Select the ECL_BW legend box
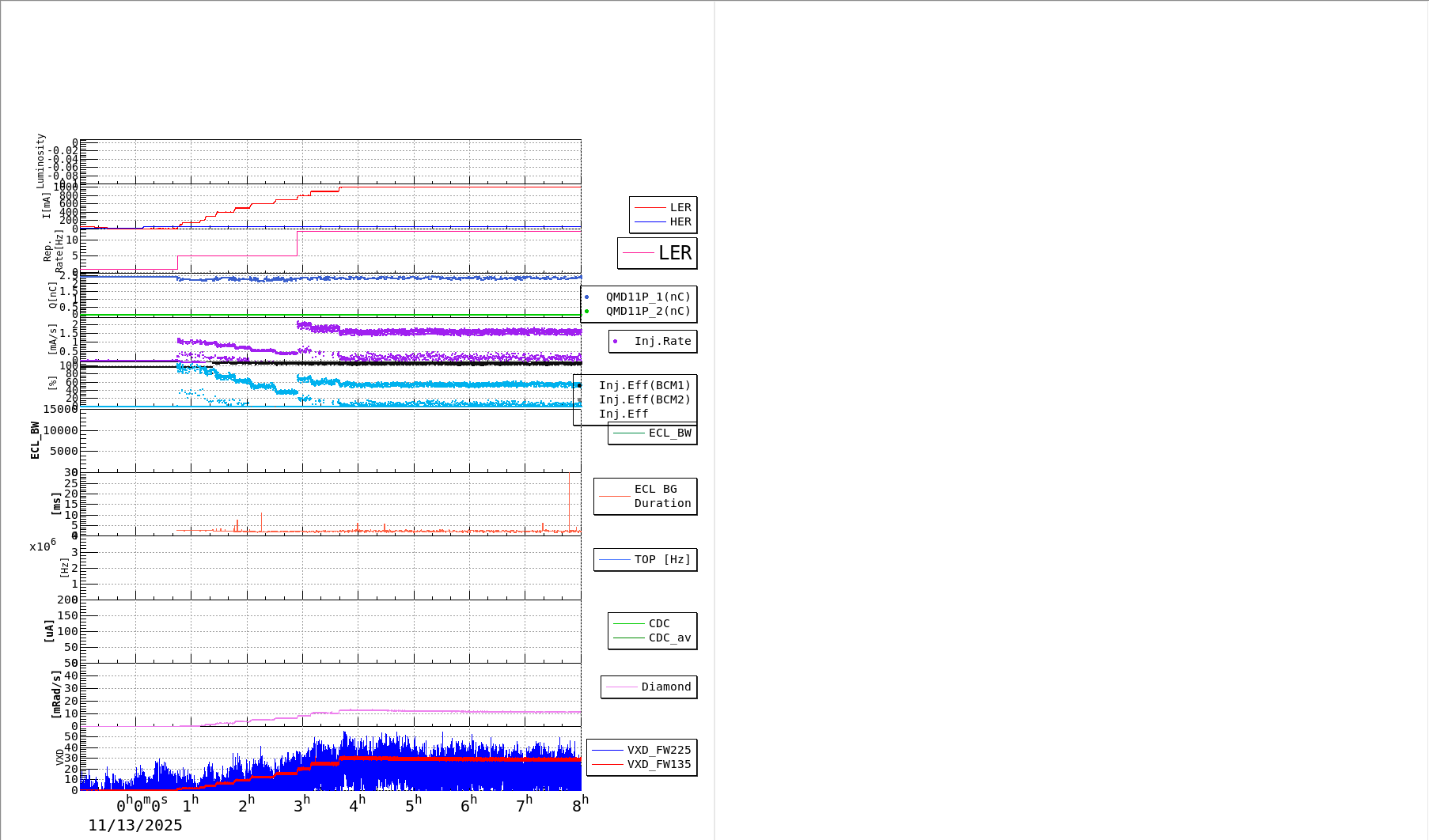1429x840 pixels. tap(653, 433)
